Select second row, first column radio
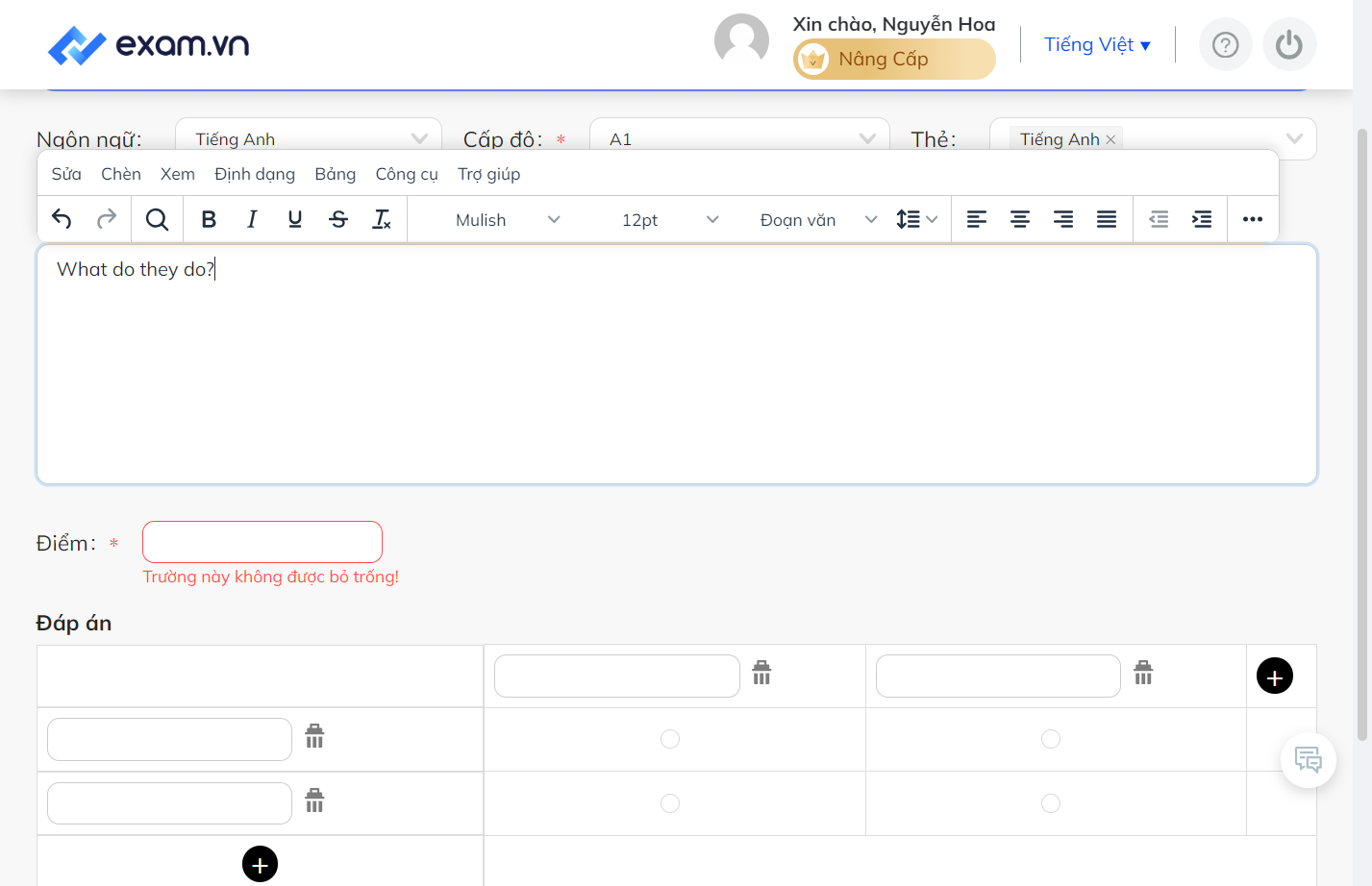Image resolution: width=1372 pixels, height=886 pixels. point(670,803)
